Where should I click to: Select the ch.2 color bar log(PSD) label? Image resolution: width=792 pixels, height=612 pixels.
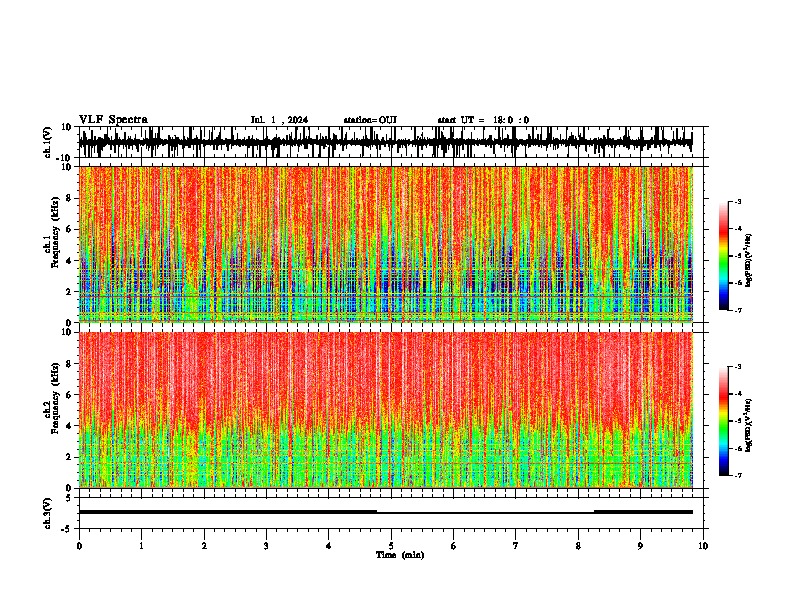tap(748, 425)
